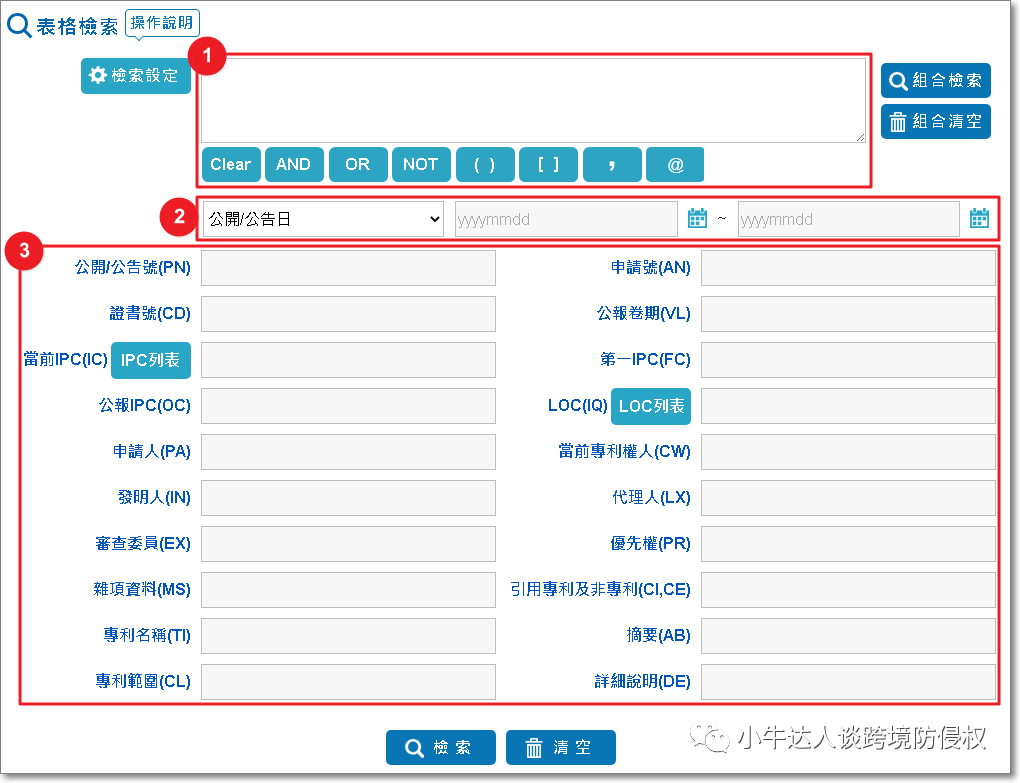Image resolution: width=1020 pixels, height=783 pixels.
Task: Open the IPC列表 list
Action: coord(151,360)
